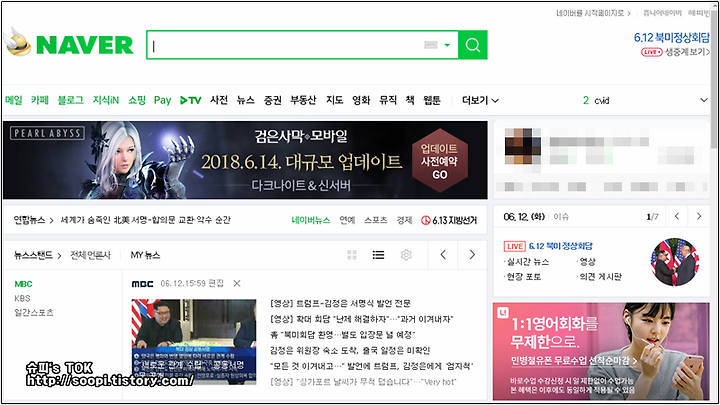Select the 전체언론사 tab

click(x=90, y=255)
